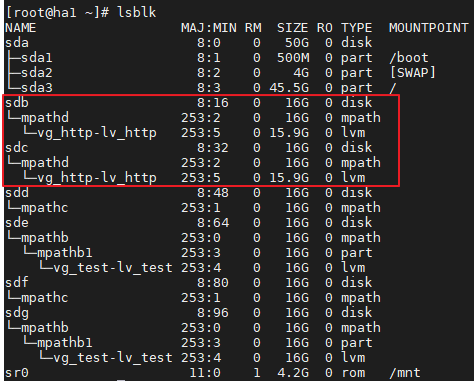Select the SIZE column header

point(293,28)
